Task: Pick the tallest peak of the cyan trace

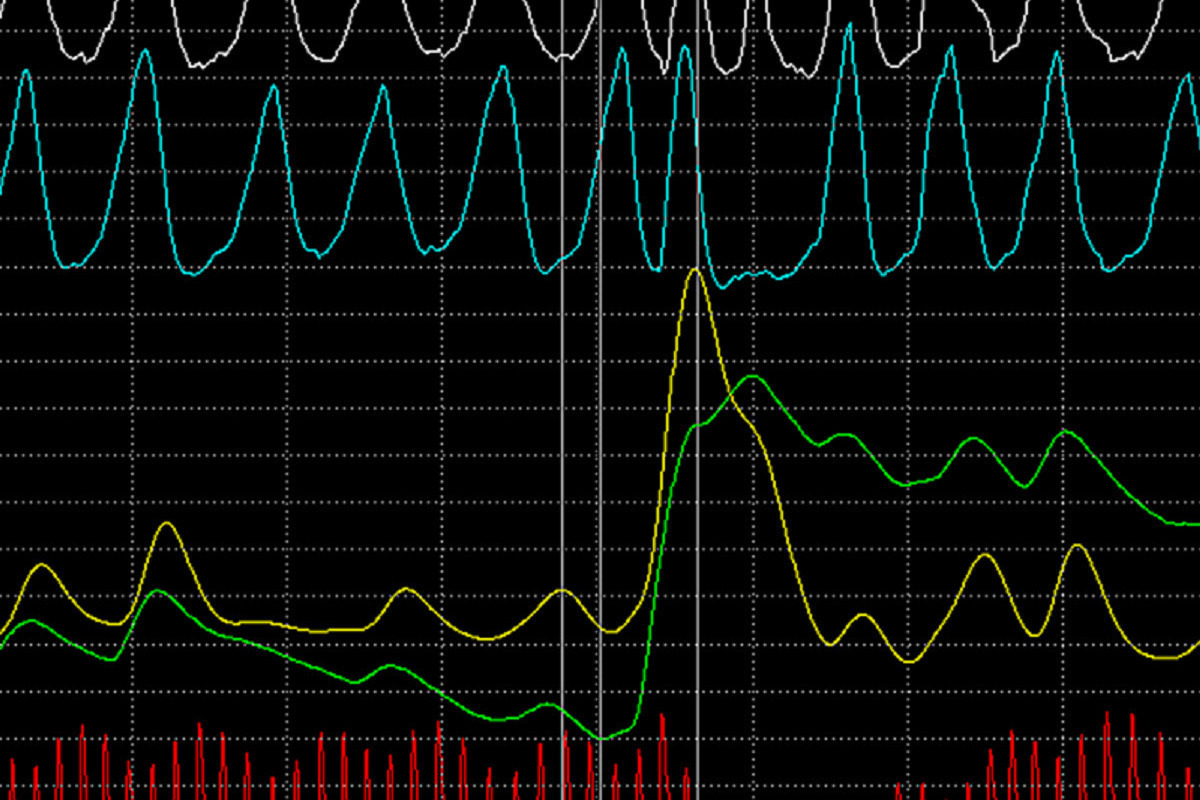Action: (848, 27)
